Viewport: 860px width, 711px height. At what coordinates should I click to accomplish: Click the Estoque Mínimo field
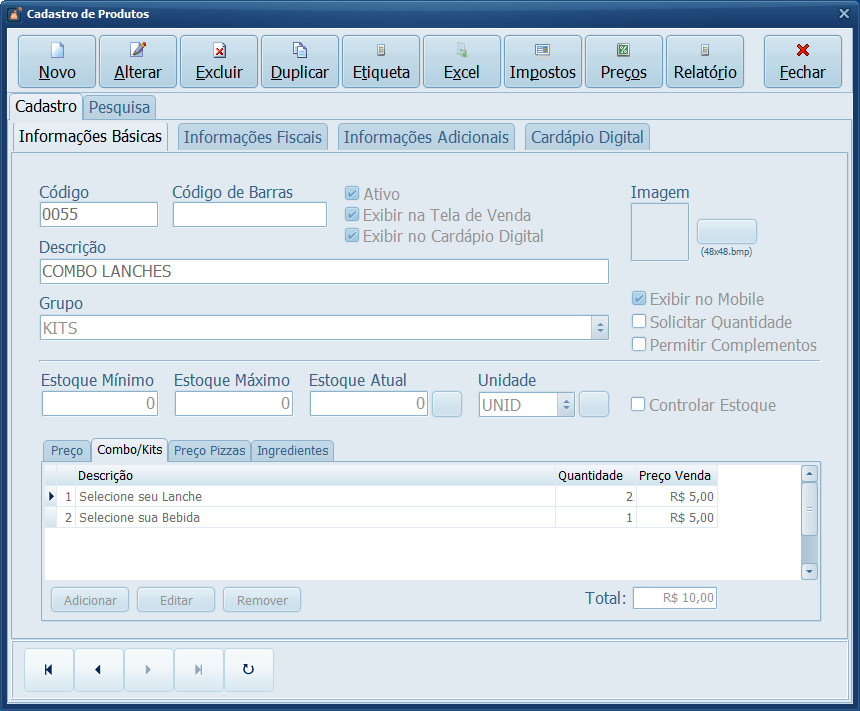[x=100, y=404]
